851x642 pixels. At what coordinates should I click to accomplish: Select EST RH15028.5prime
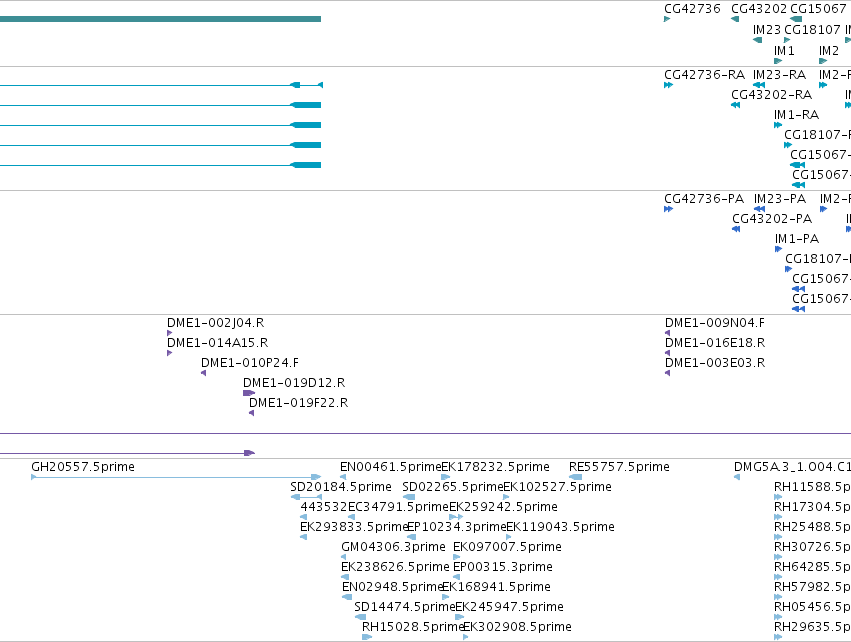[x=412, y=627]
